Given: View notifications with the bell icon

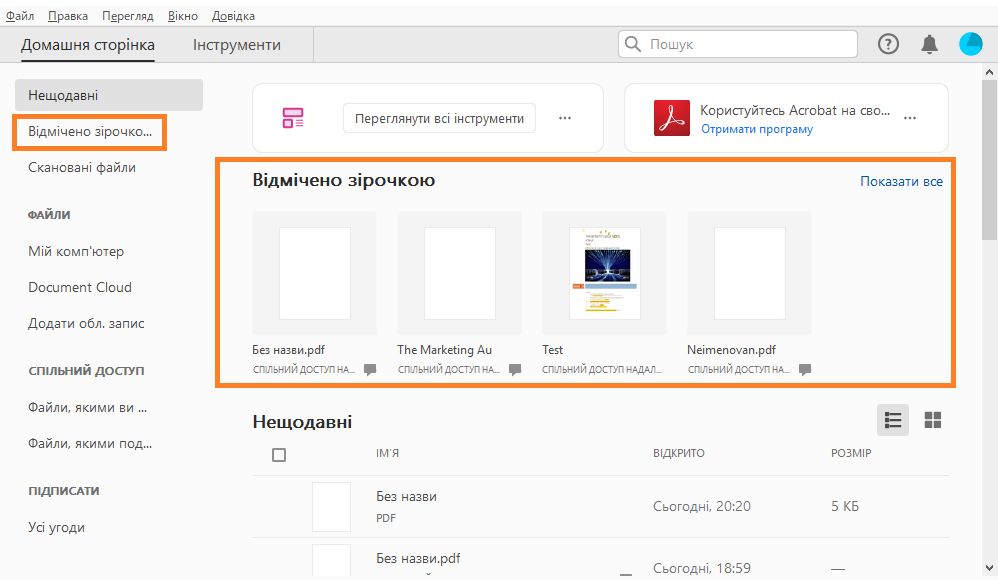Looking at the screenshot, I should [929, 43].
